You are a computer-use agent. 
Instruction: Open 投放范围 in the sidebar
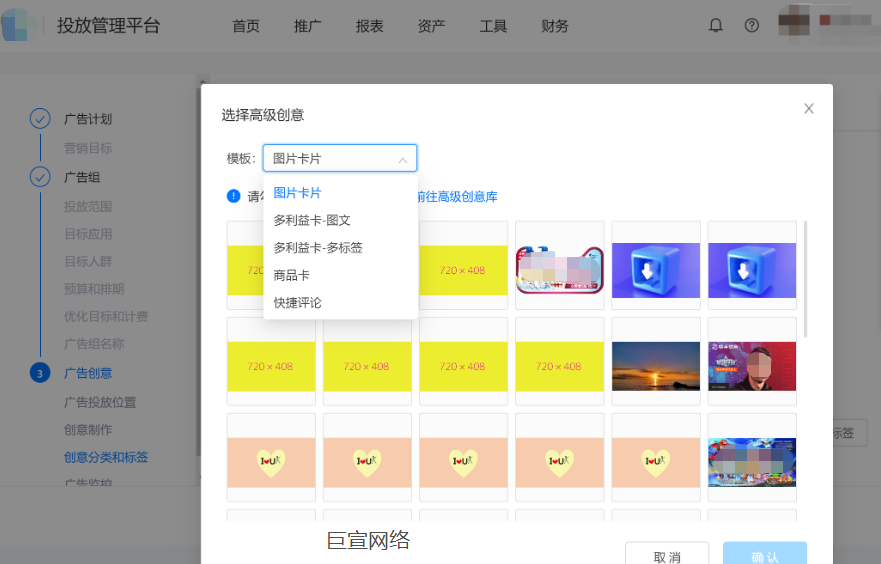pyautogui.click(x=88, y=207)
